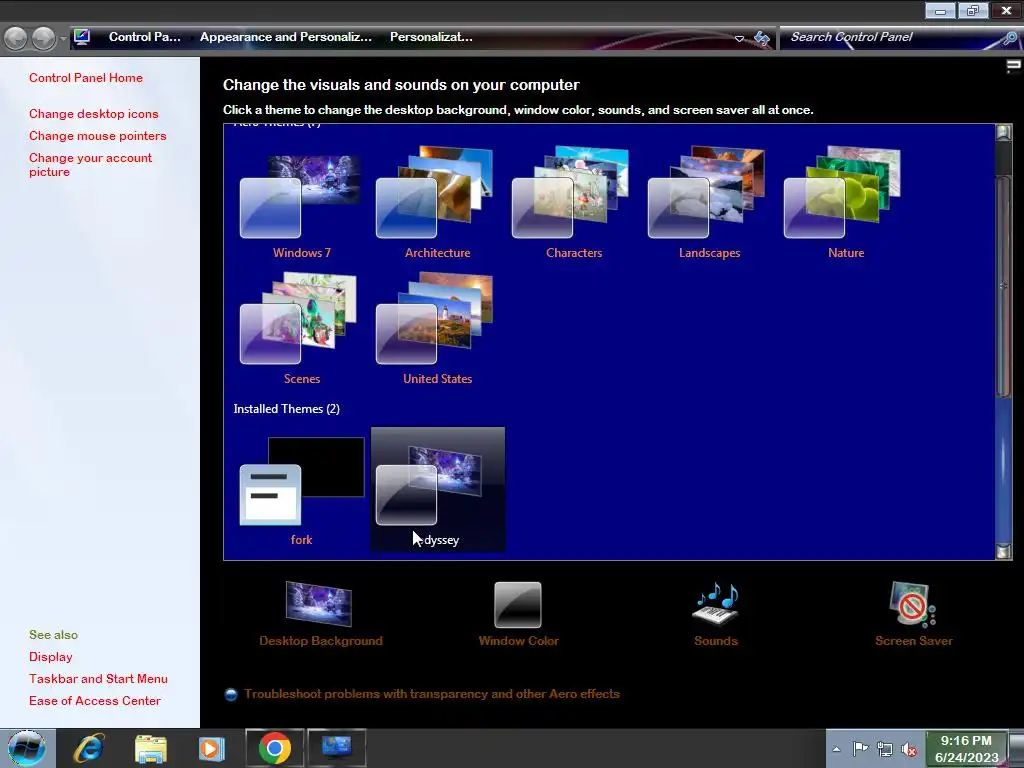
Task: Click the search magnifier icon
Action: 1010,38
